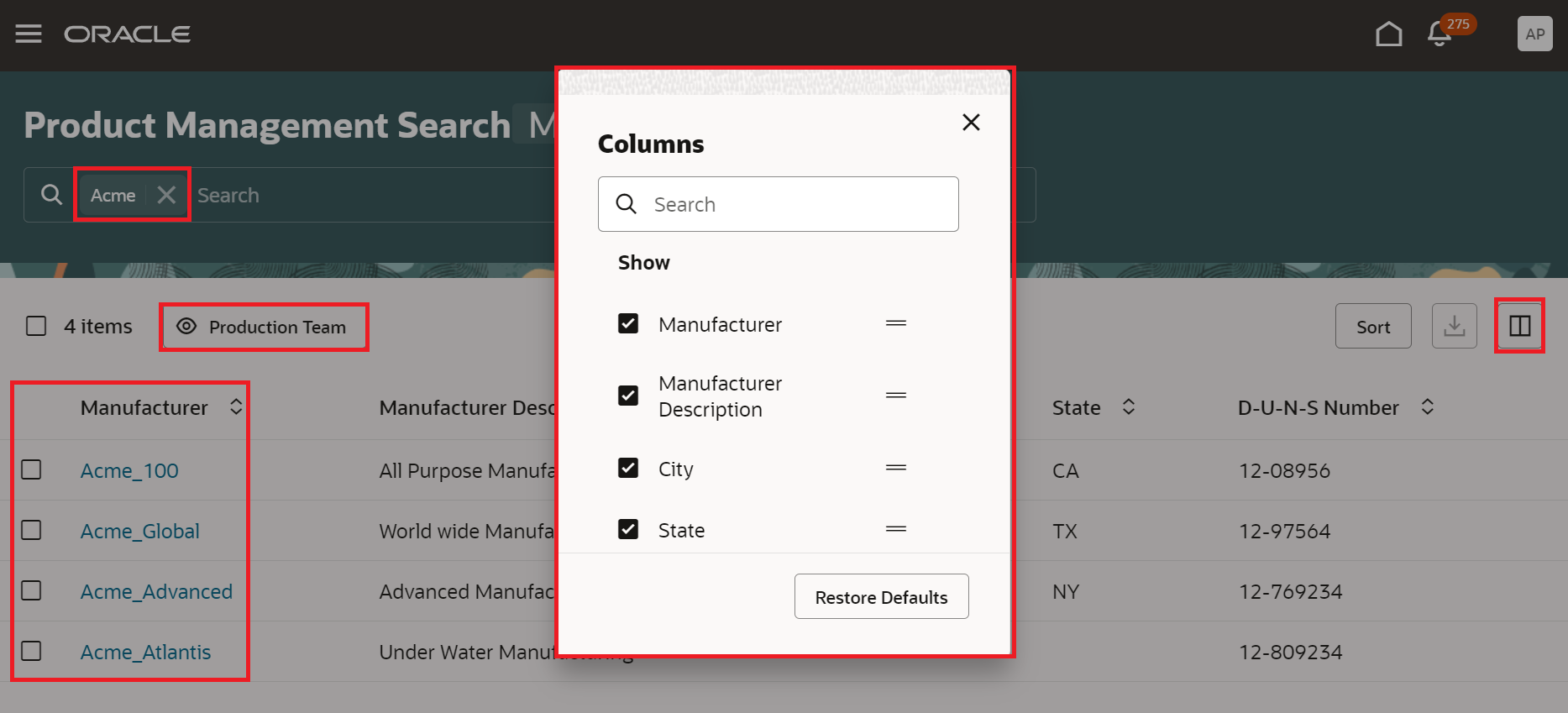Click the 4 items count label
Viewport: 1568px width, 713px height.
click(x=98, y=326)
